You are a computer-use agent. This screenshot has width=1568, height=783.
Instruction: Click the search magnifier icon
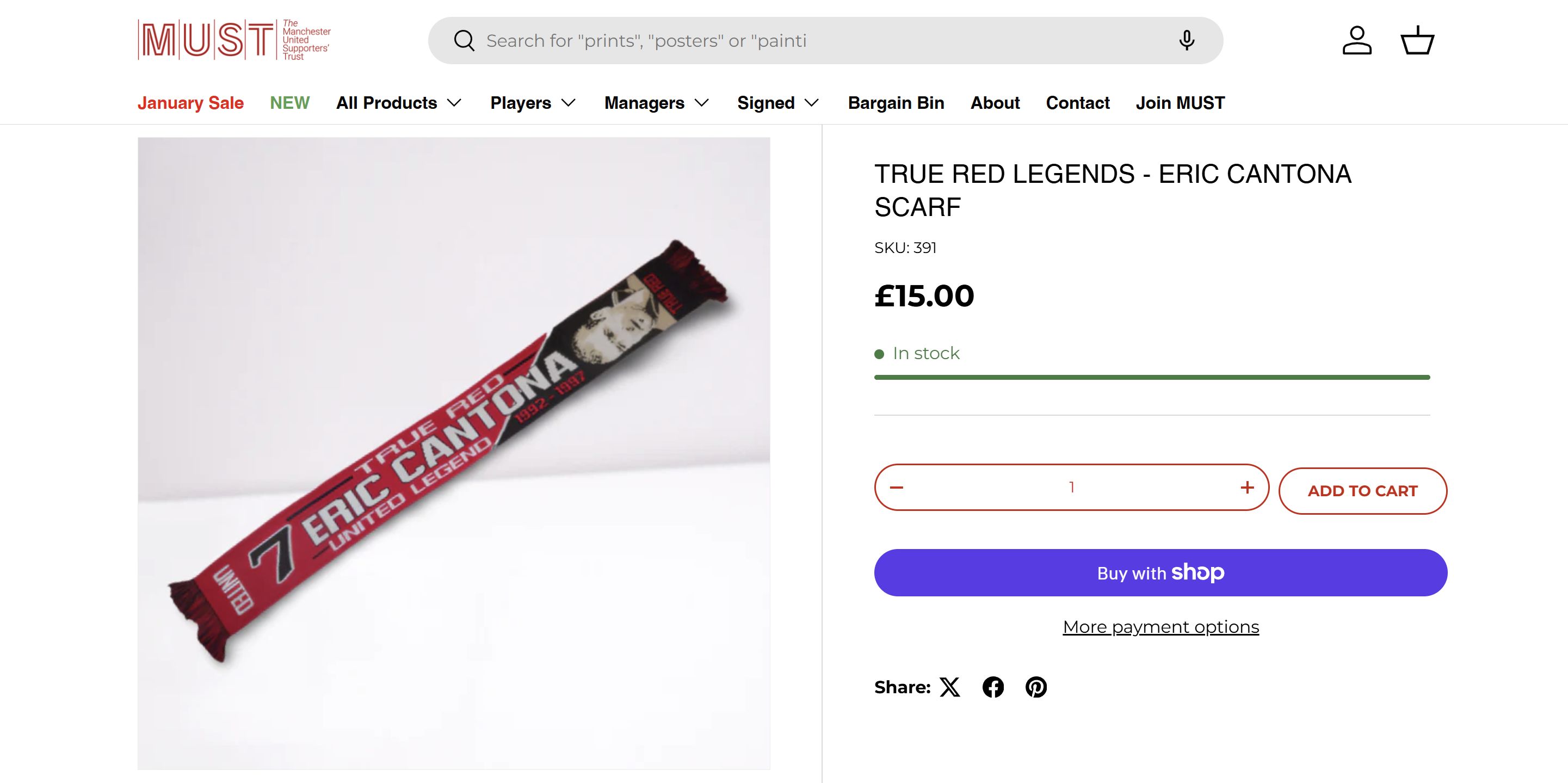tap(464, 41)
